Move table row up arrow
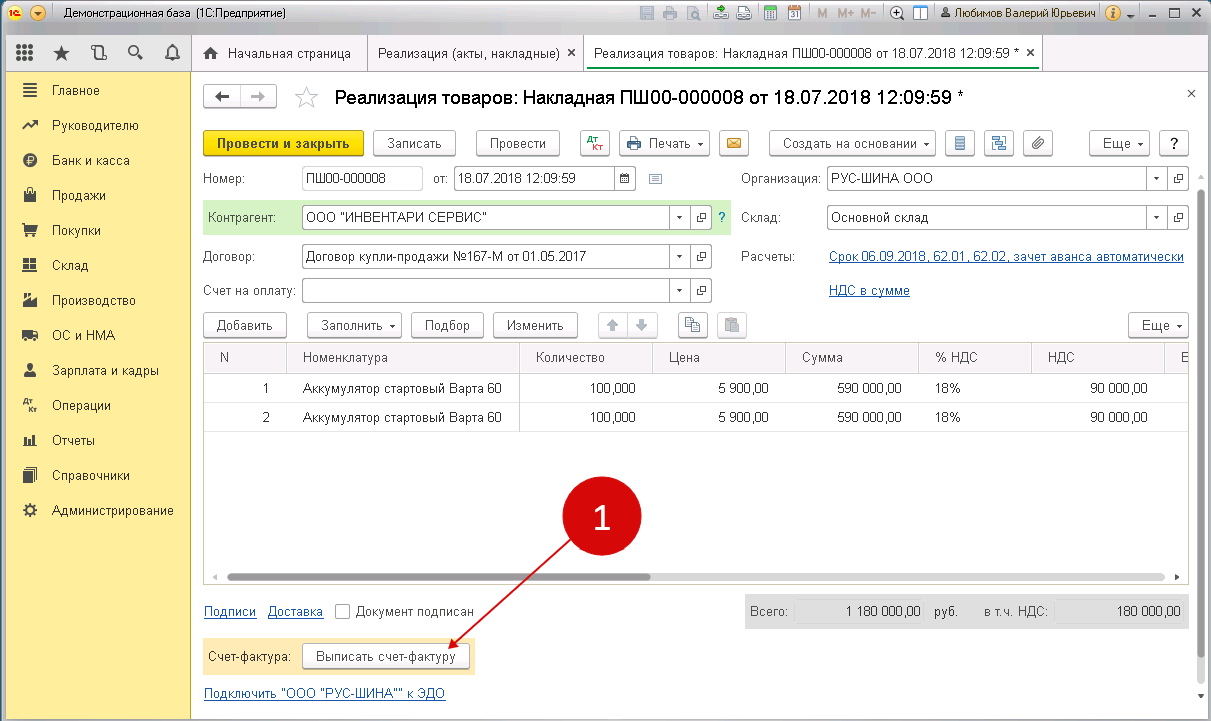The width and height of the screenshot is (1211, 721). (x=613, y=325)
